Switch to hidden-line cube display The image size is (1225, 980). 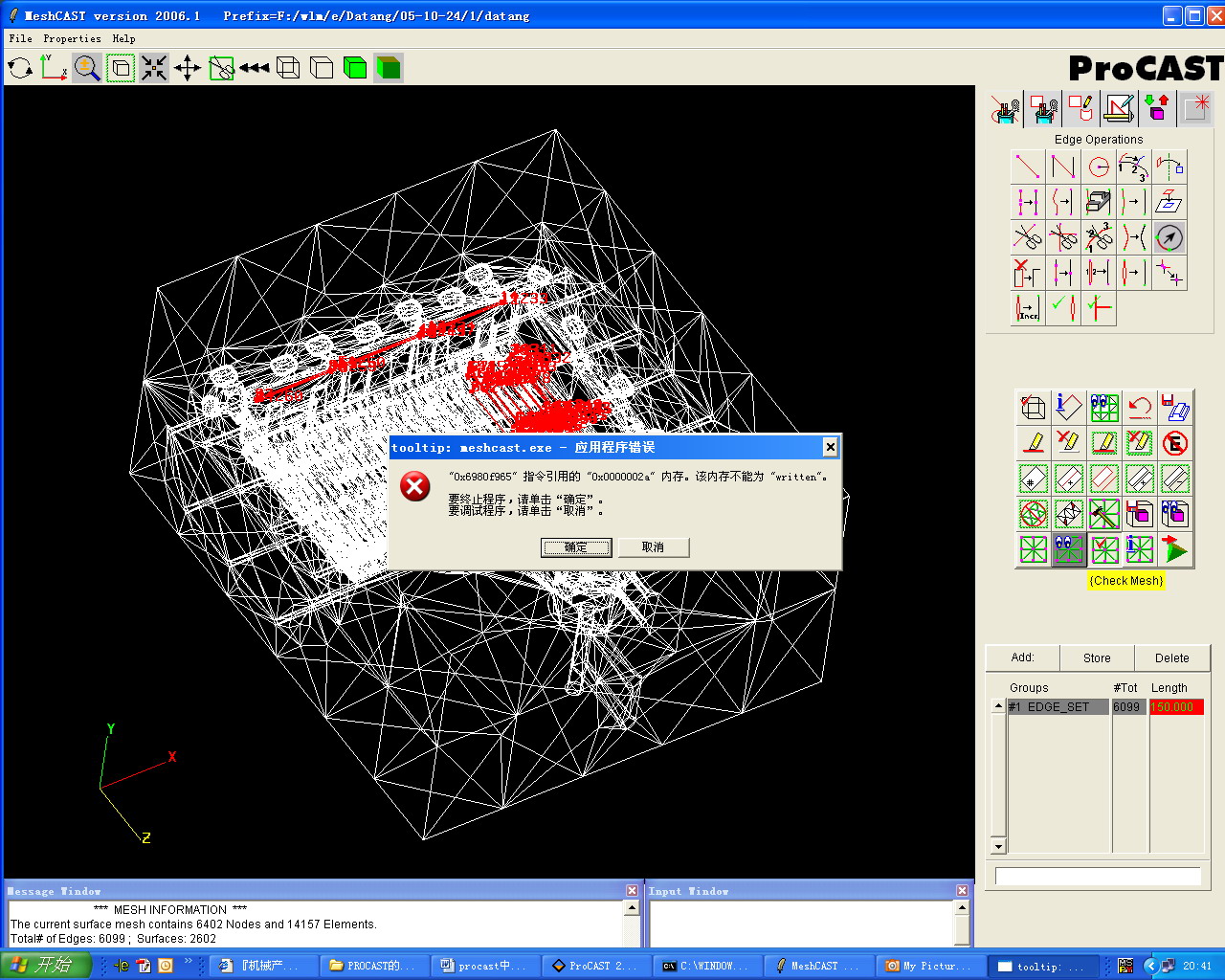click(322, 68)
